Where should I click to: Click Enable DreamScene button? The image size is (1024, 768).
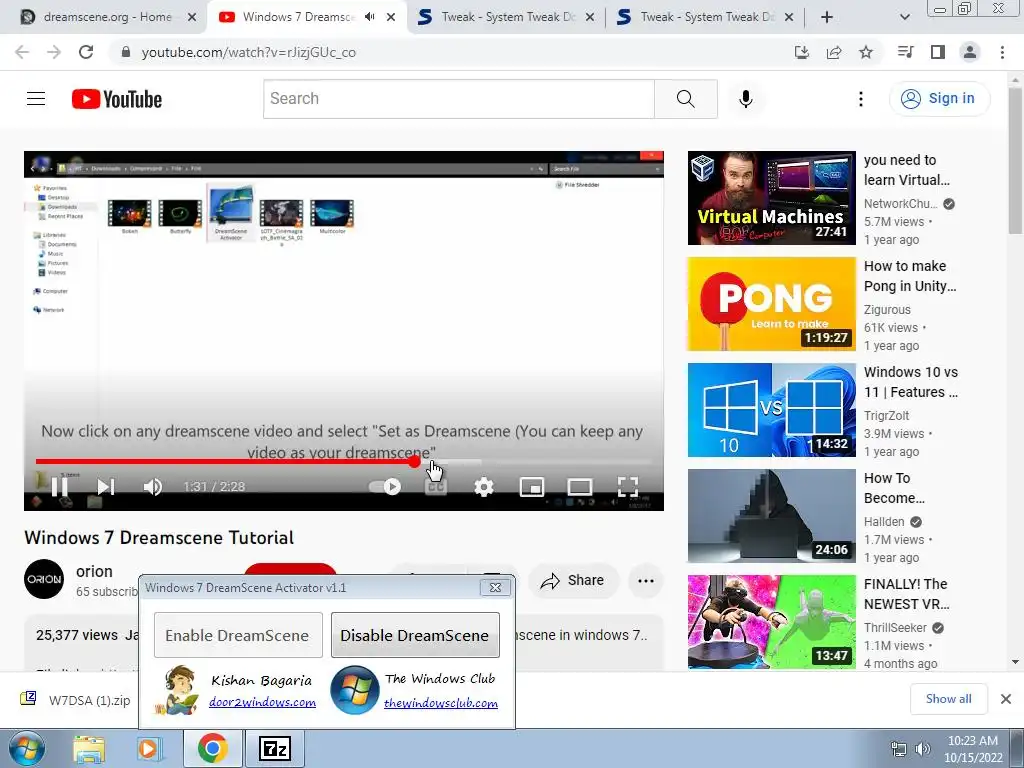pyautogui.click(x=238, y=635)
